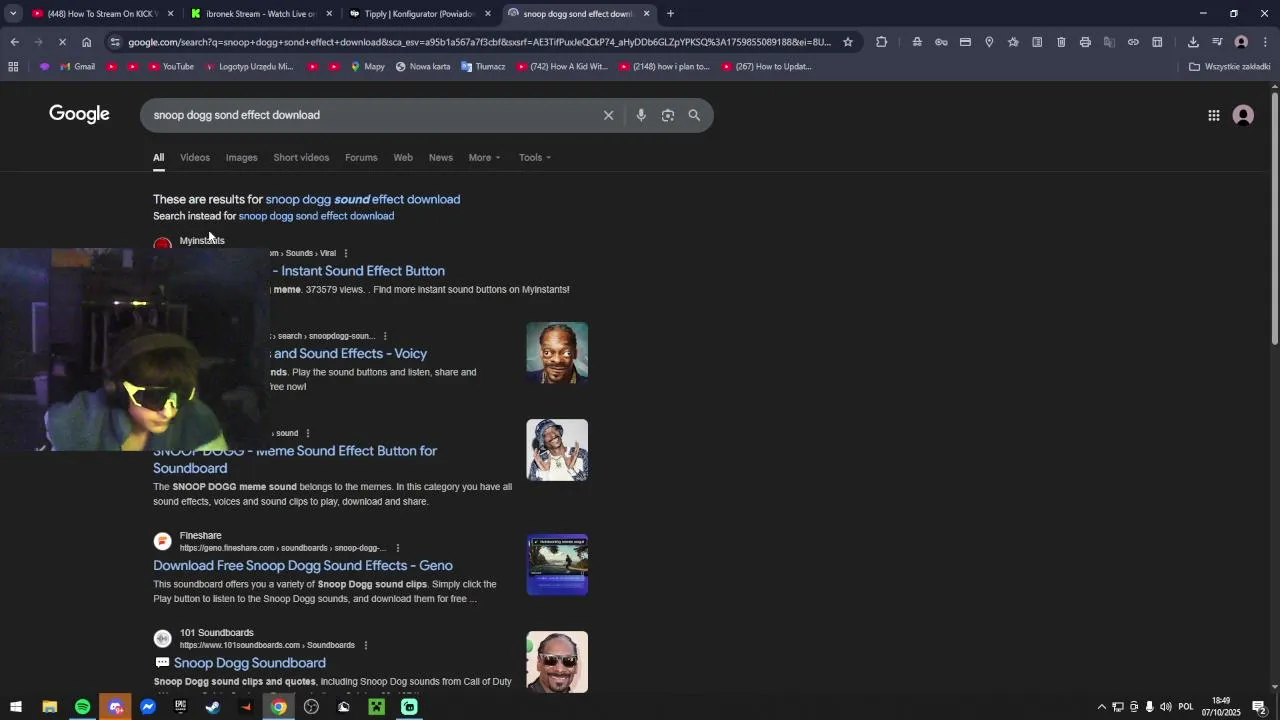Open search by image (Lens) icon
The width and height of the screenshot is (1280, 720).
pos(668,115)
